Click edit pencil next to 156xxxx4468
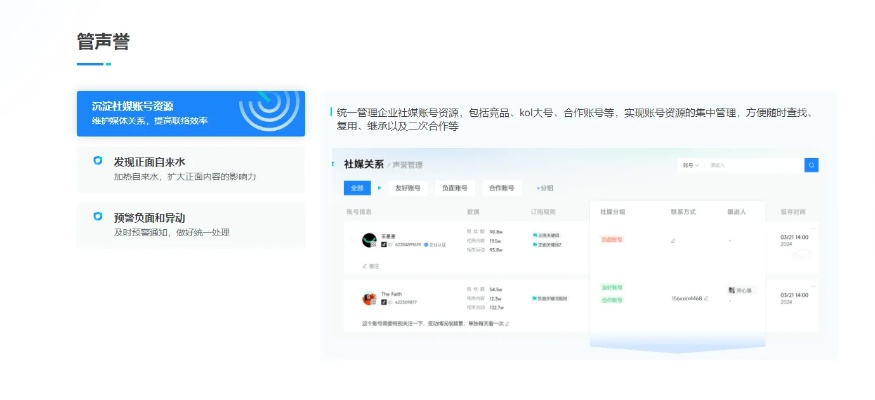 pos(706,298)
